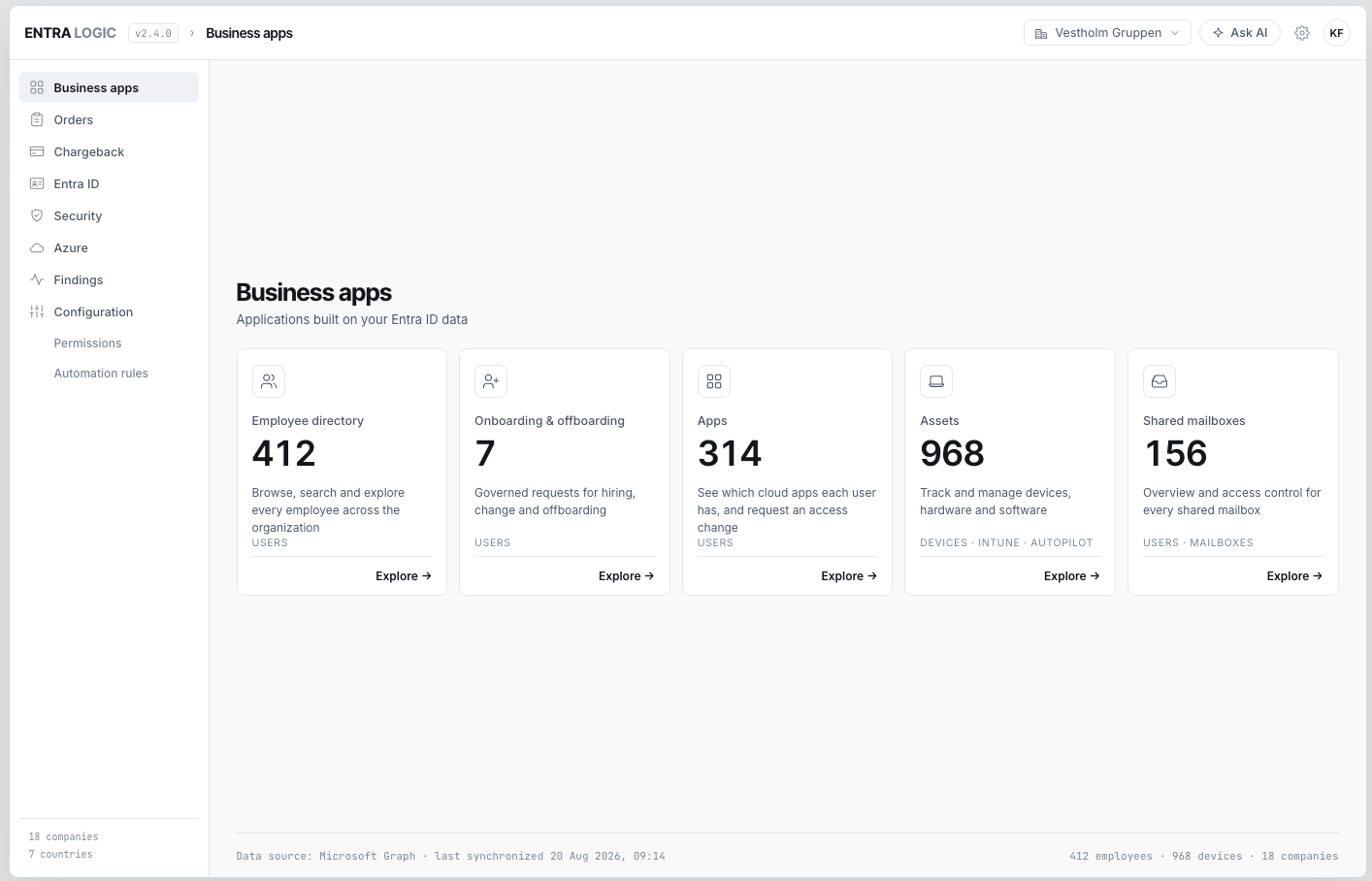Click the Ask AI button
The width and height of the screenshot is (1372, 881).
point(1240,33)
